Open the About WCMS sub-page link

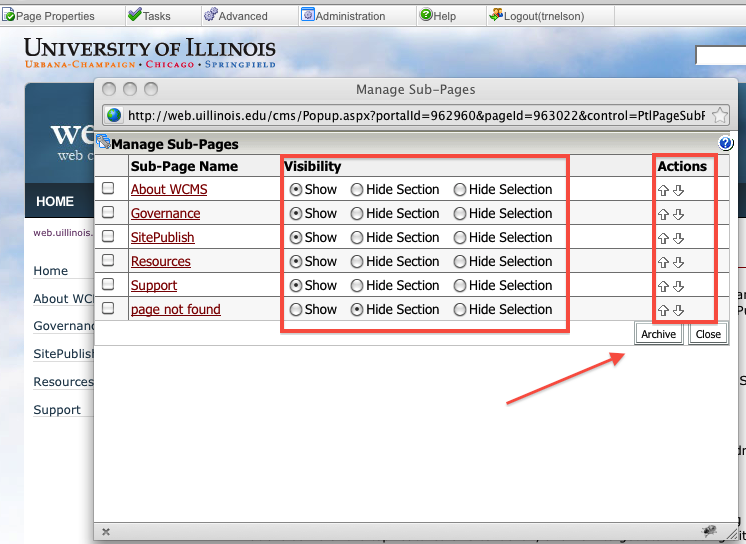(x=169, y=189)
